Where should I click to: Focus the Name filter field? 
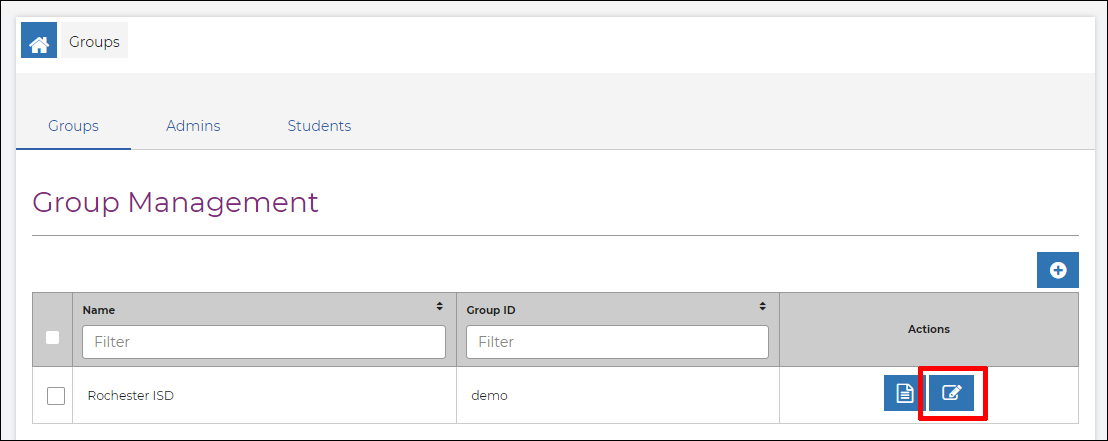pos(264,342)
